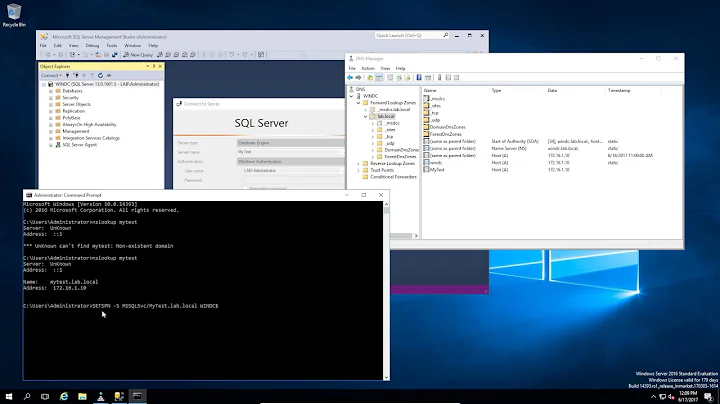Expand the Management node in Object Explorer
The height and width of the screenshot is (404, 720).
[x=51, y=131]
